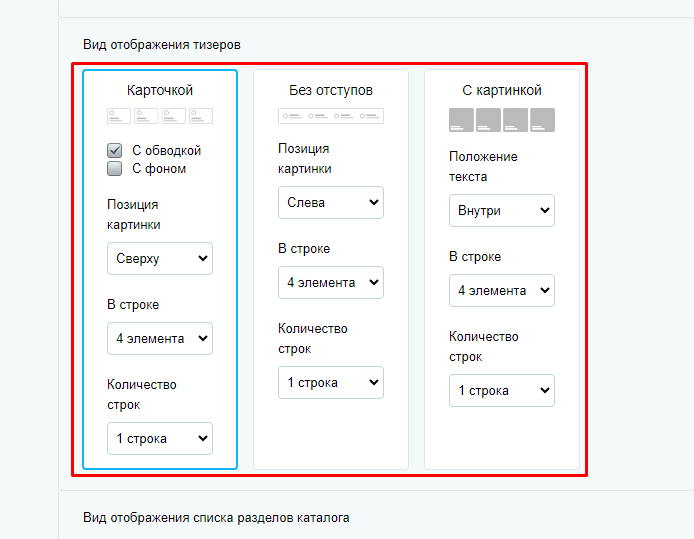Screen dimensions: 694x539
Task: Select the Без отступов display option title
Action: pos(331,90)
